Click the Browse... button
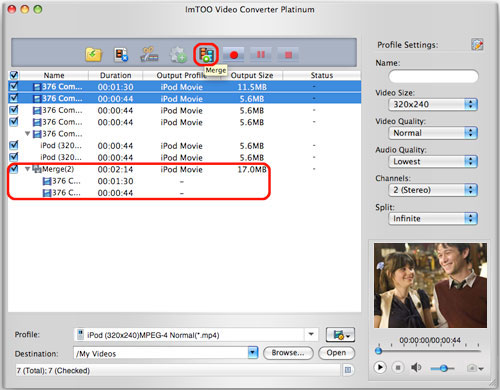 (288, 353)
